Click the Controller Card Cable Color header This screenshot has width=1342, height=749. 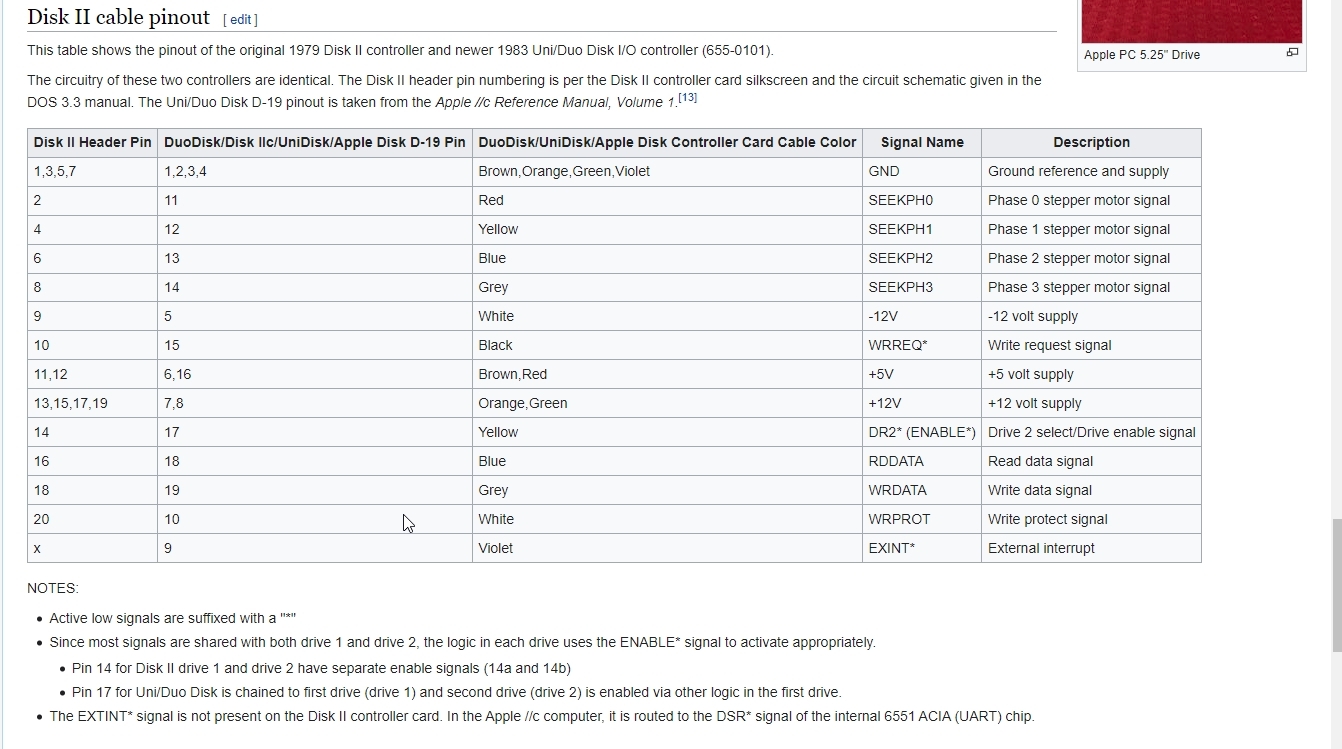pyautogui.click(x=667, y=142)
